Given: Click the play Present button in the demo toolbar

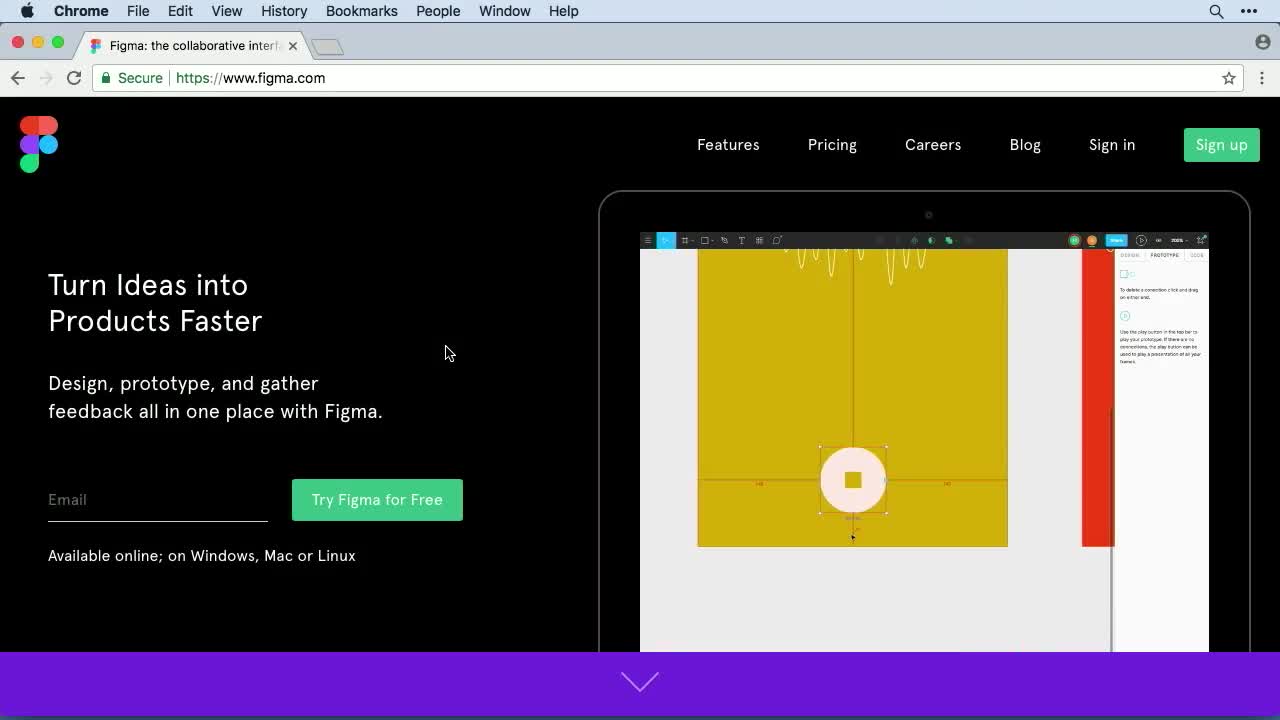Looking at the screenshot, I should 1141,240.
